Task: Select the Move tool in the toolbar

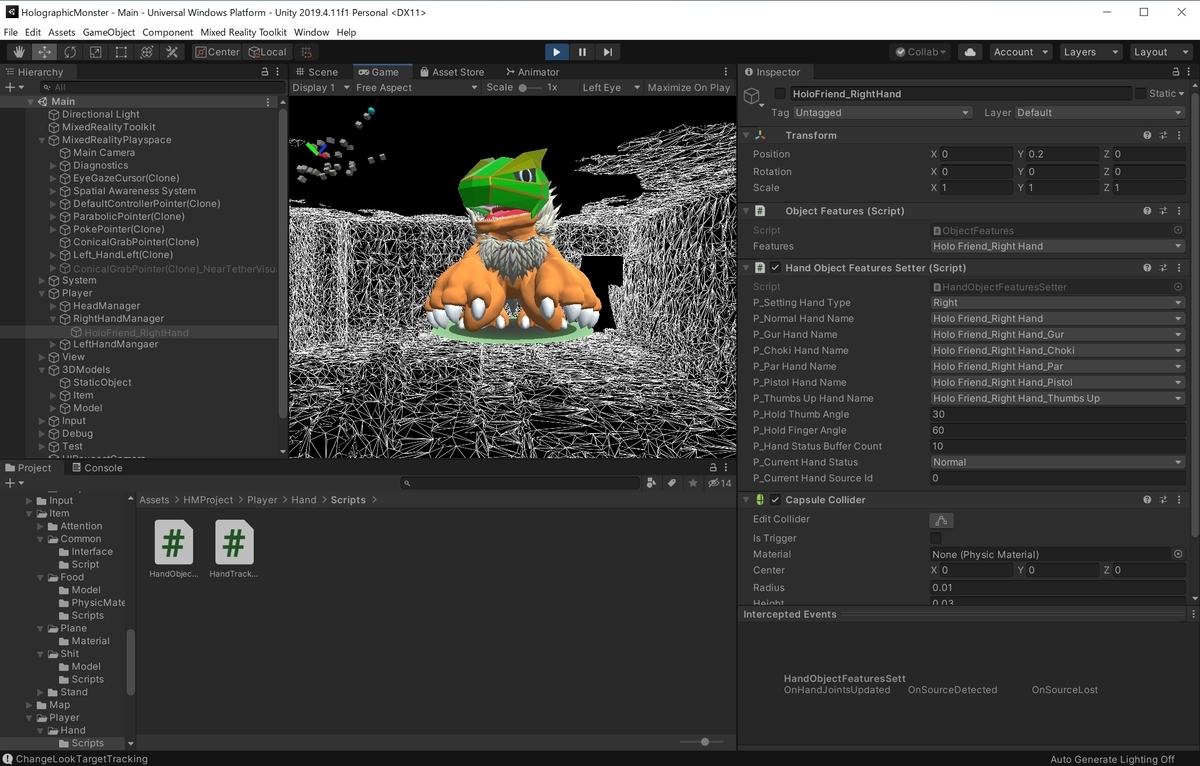Action: point(44,52)
